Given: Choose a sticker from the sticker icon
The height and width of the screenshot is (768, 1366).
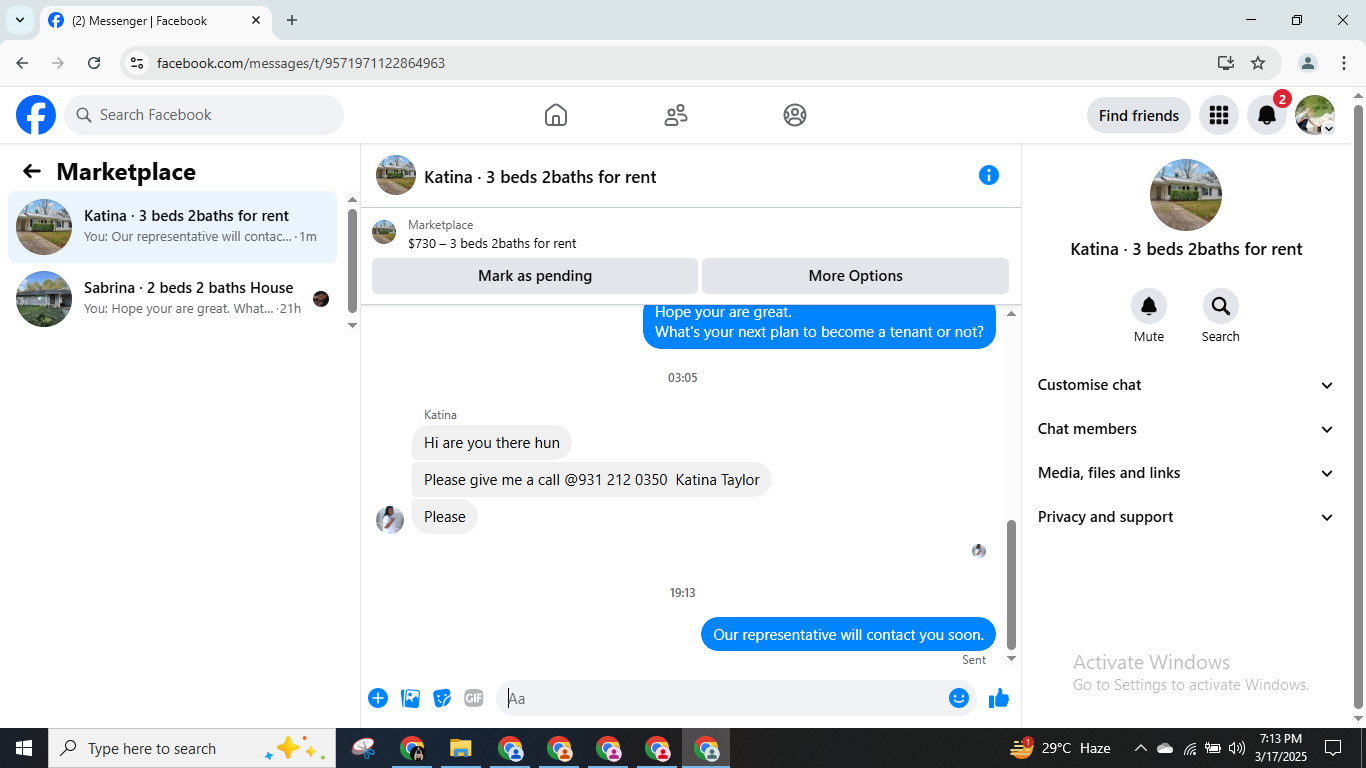Looking at the screenshot, I should [x=442, y=698].
